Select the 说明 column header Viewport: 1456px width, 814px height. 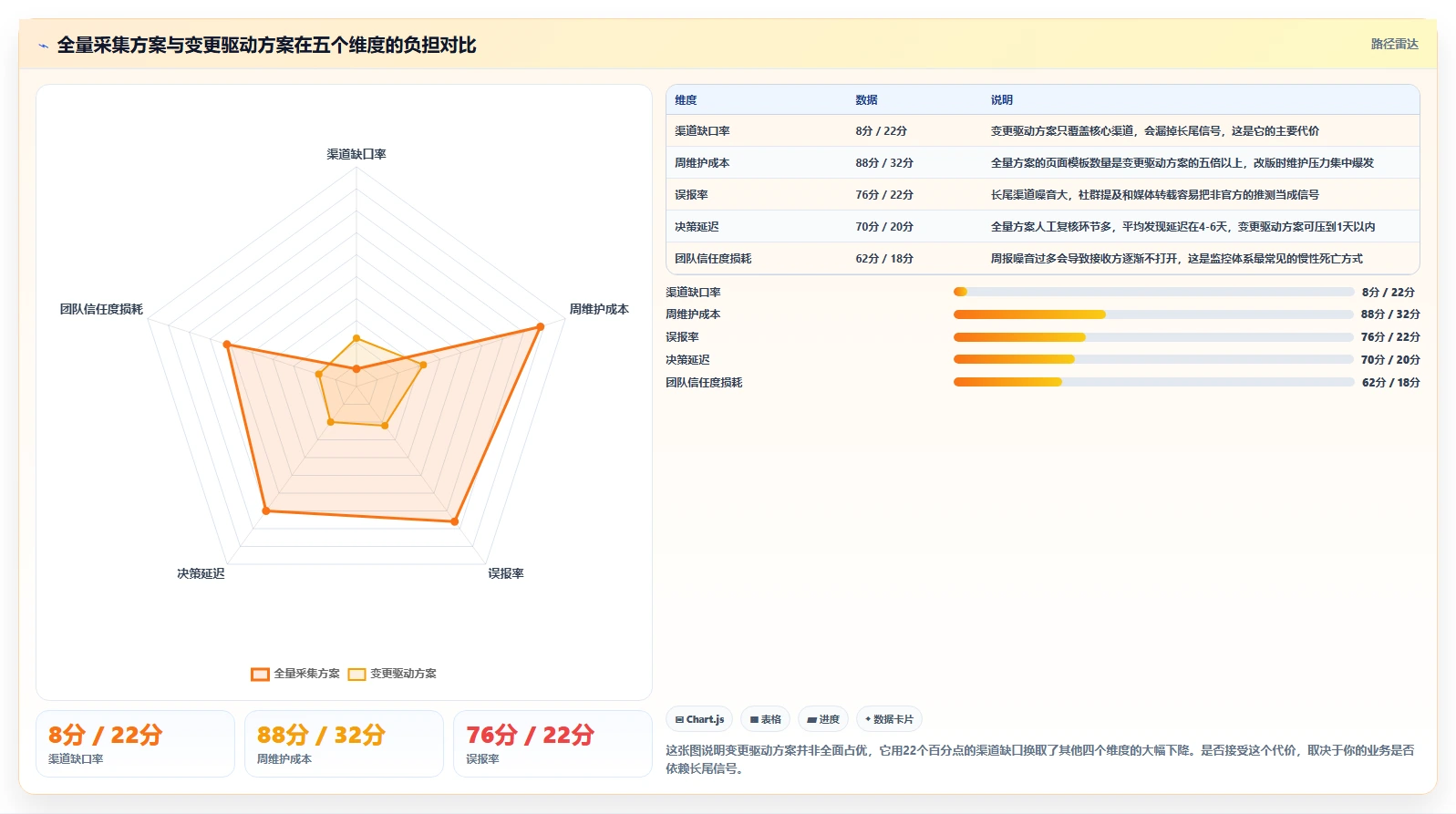1002,100
